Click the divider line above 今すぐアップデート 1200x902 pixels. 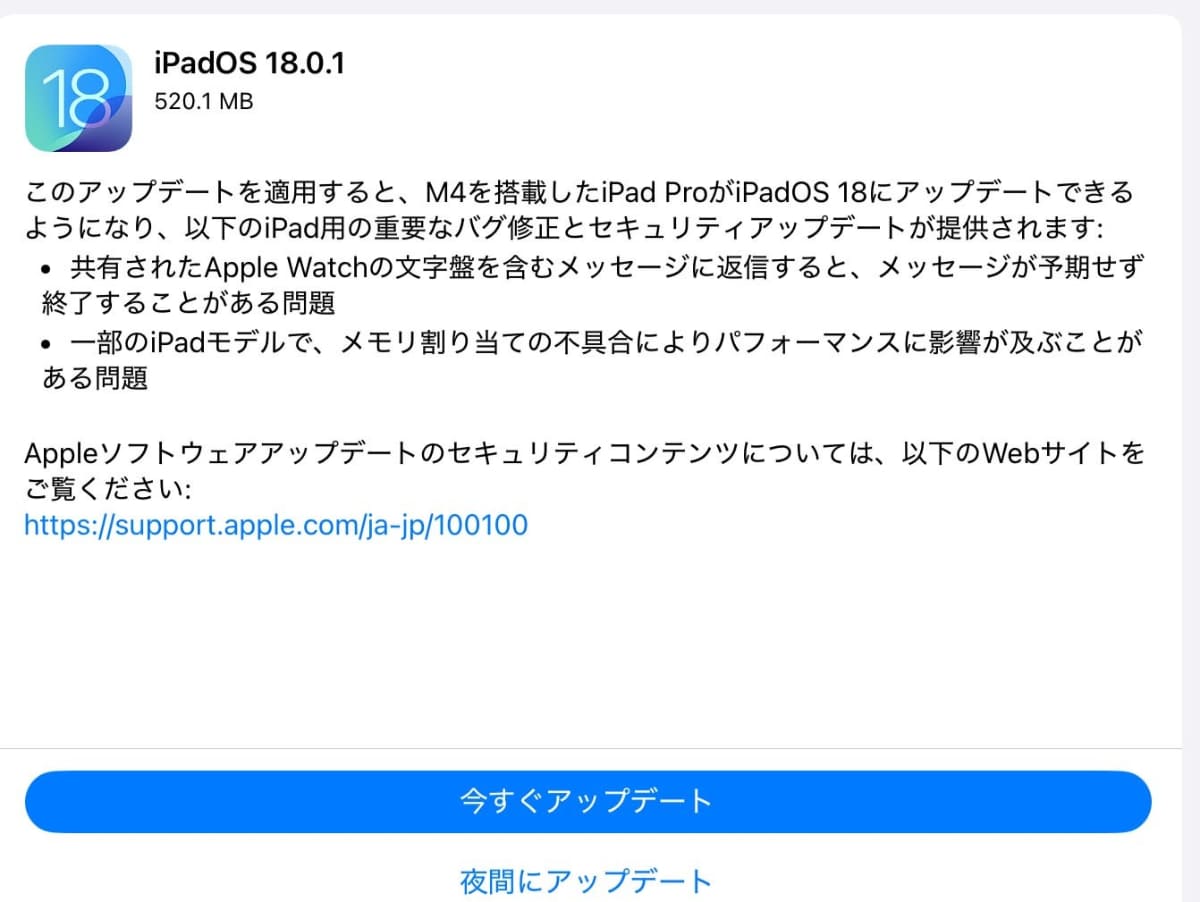point(600,748)
